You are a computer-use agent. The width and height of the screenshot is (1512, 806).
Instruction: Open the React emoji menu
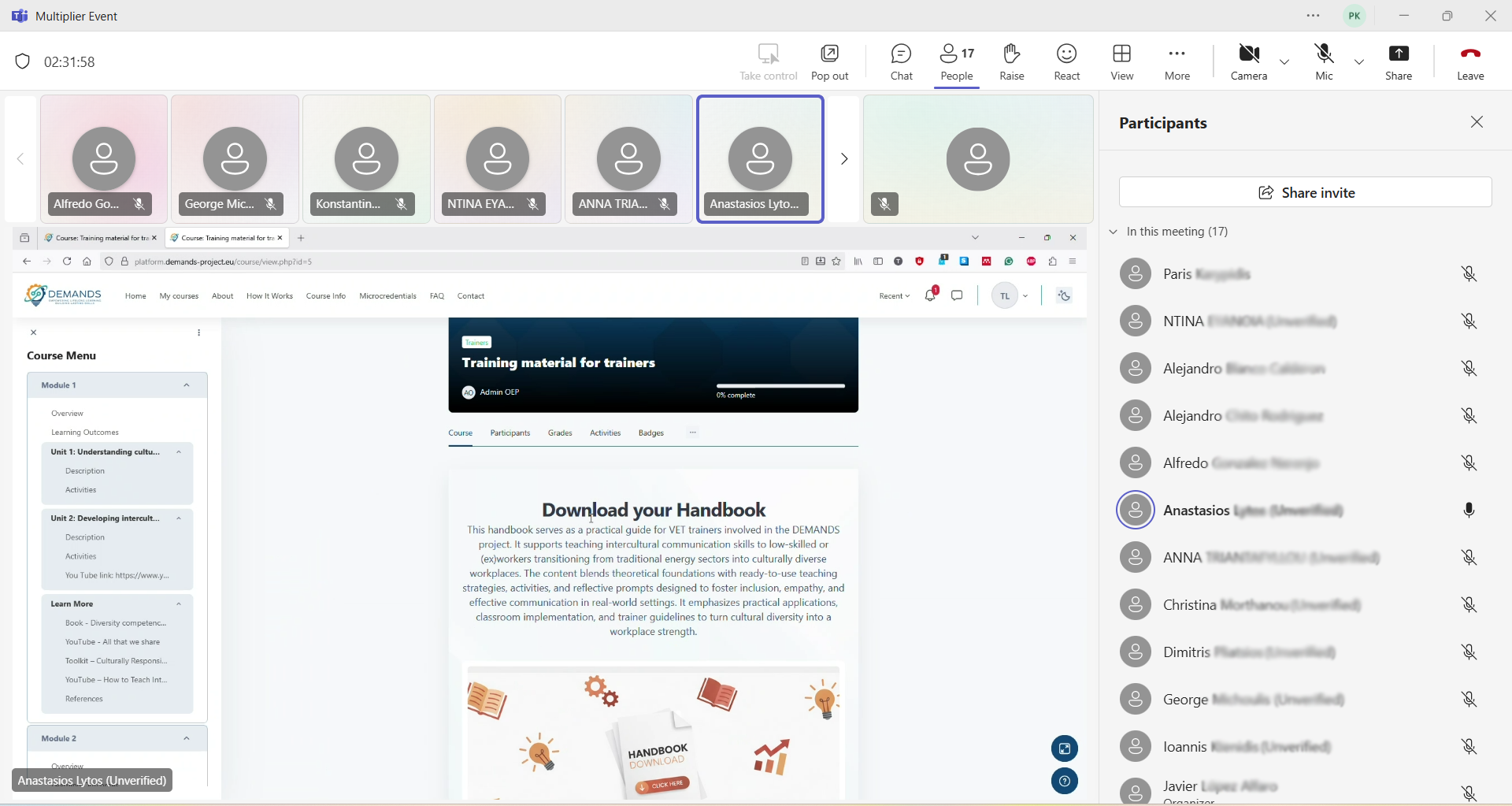(1067, 62)
